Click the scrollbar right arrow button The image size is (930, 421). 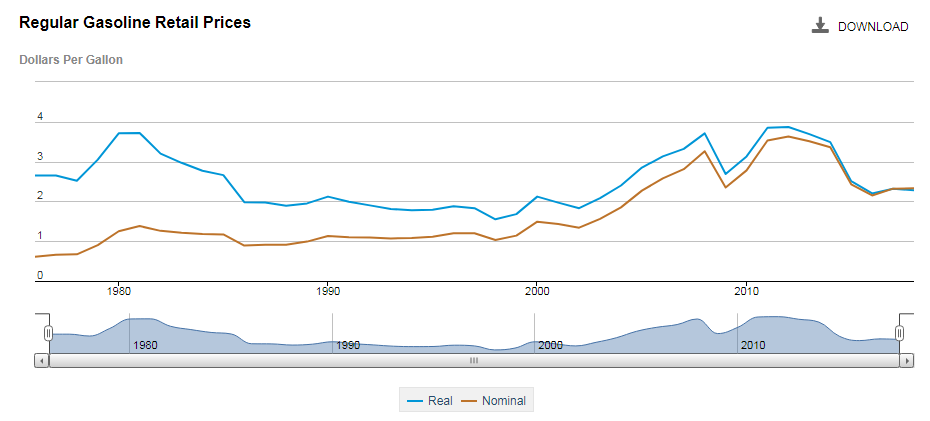pos(907,360)
